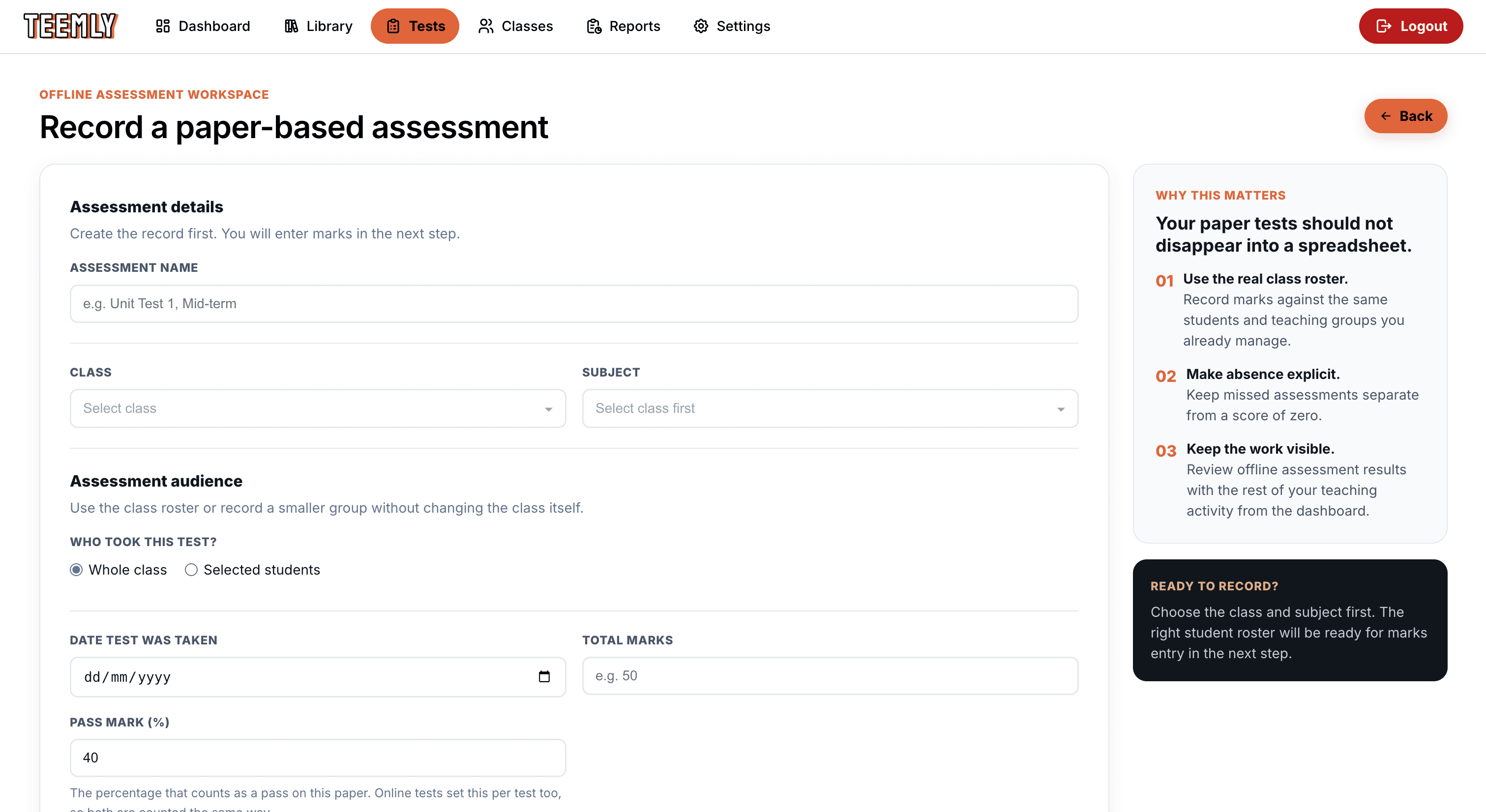Click the 'Whole class' label text
Viewport: 1486px width, 812px height.
point(127,570)
